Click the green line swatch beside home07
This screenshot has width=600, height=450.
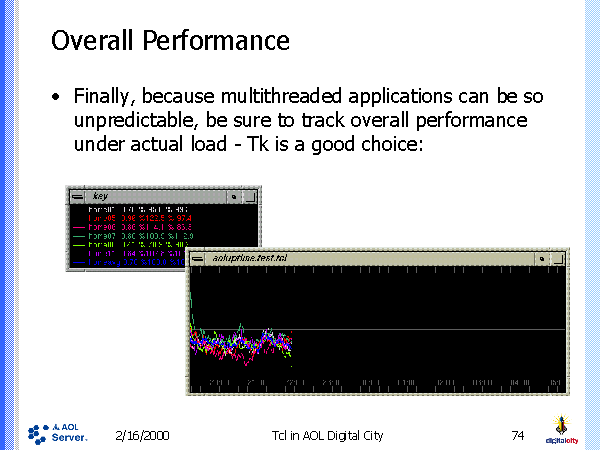[79, 236]
